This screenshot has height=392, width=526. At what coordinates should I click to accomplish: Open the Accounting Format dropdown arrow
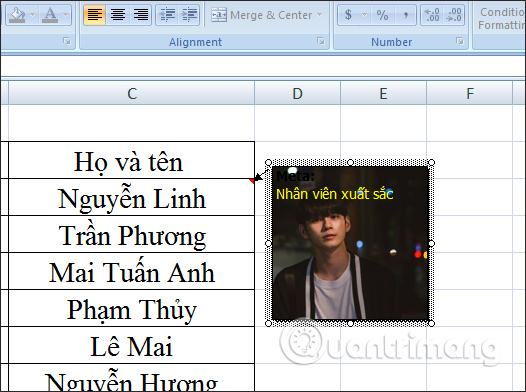point(364,15)
